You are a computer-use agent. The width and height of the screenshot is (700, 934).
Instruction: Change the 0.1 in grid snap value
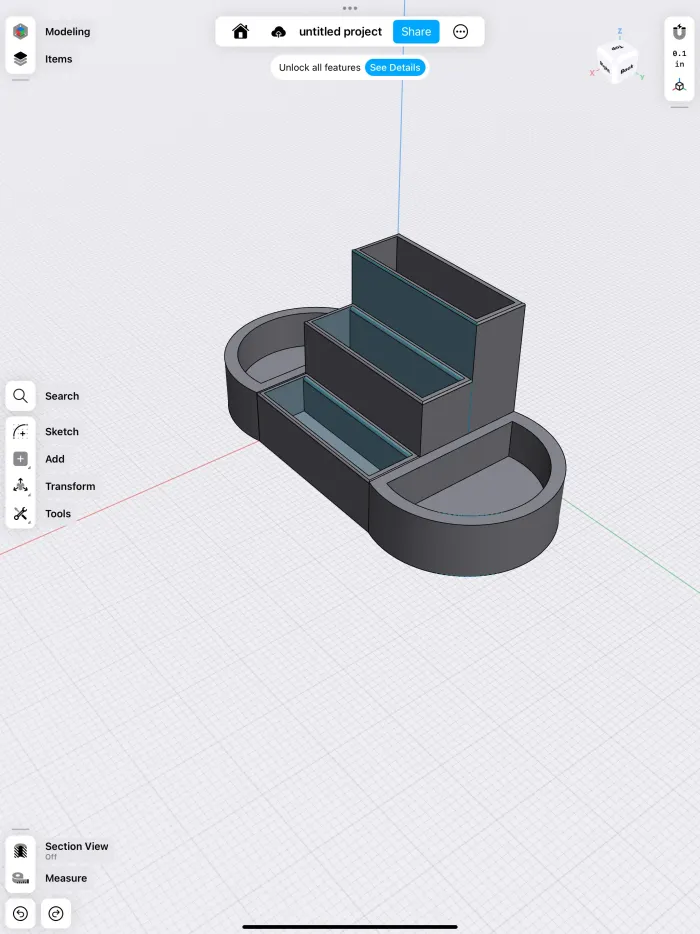(x=679, y=58)
